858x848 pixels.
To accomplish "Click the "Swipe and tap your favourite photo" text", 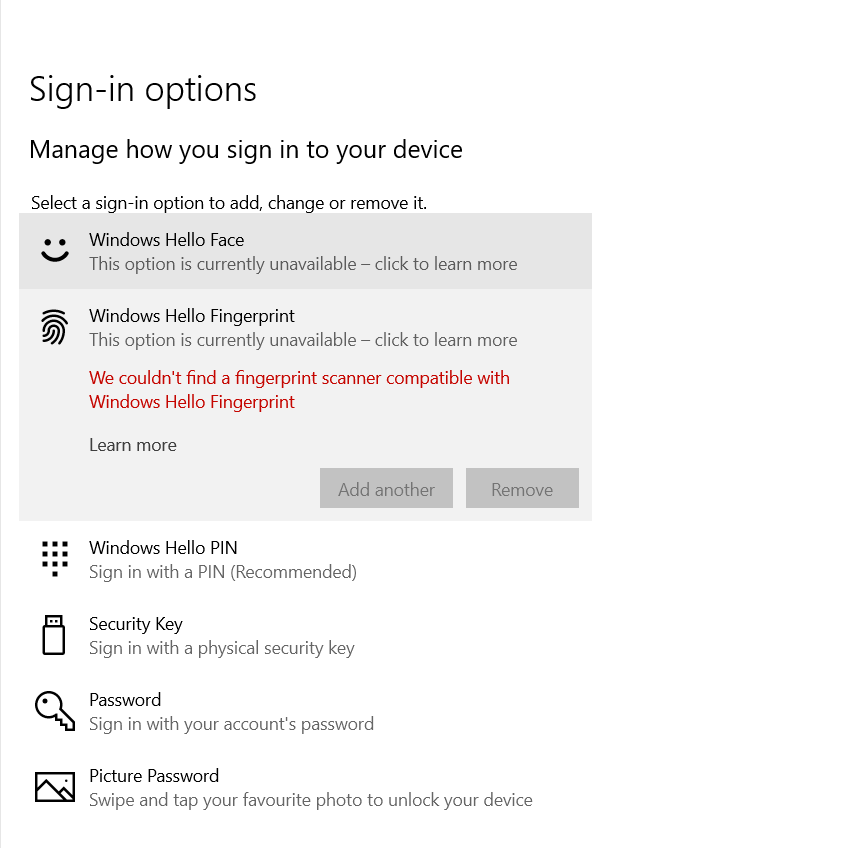I will point(311,800).
